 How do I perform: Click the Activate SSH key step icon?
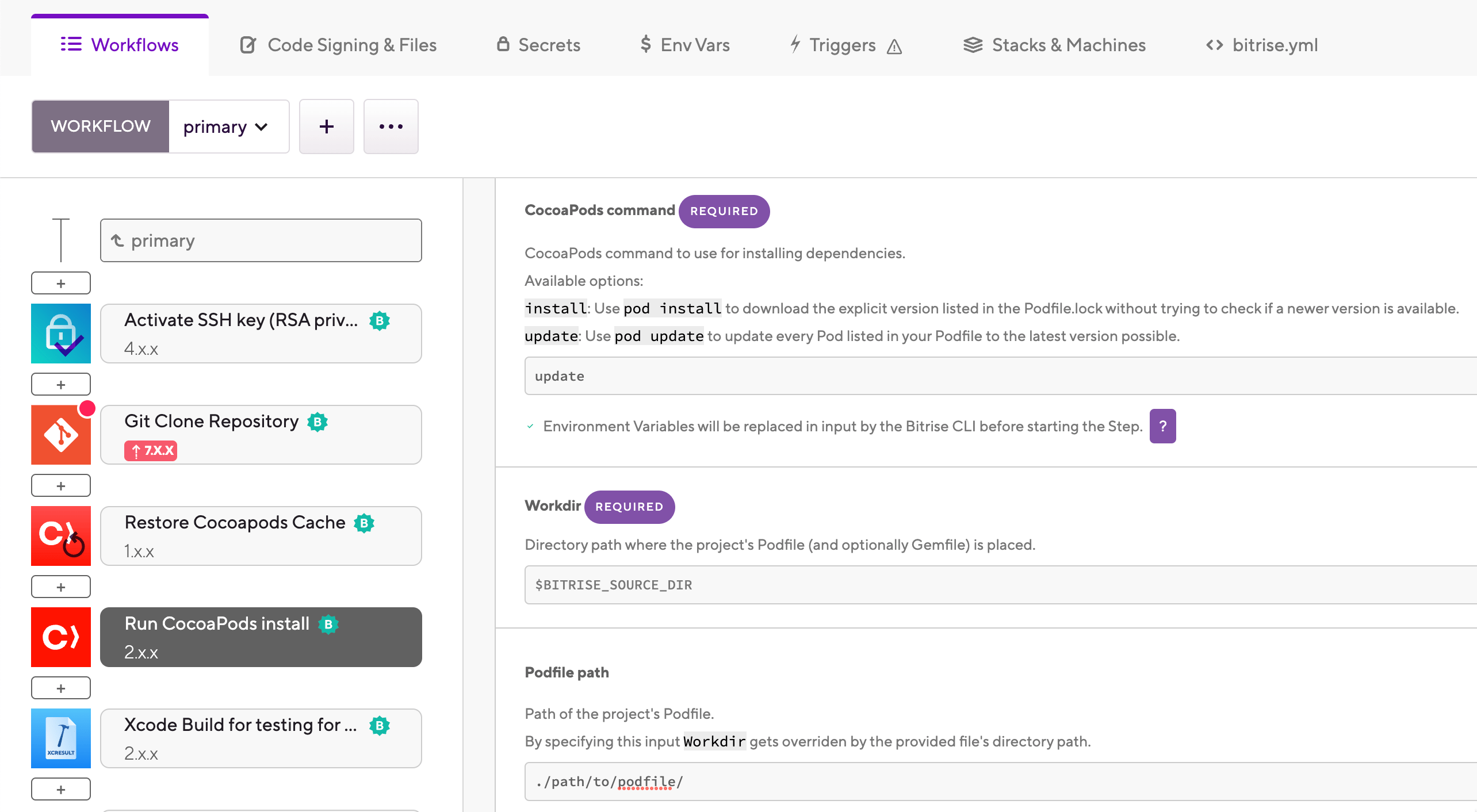tap(61, 334)
